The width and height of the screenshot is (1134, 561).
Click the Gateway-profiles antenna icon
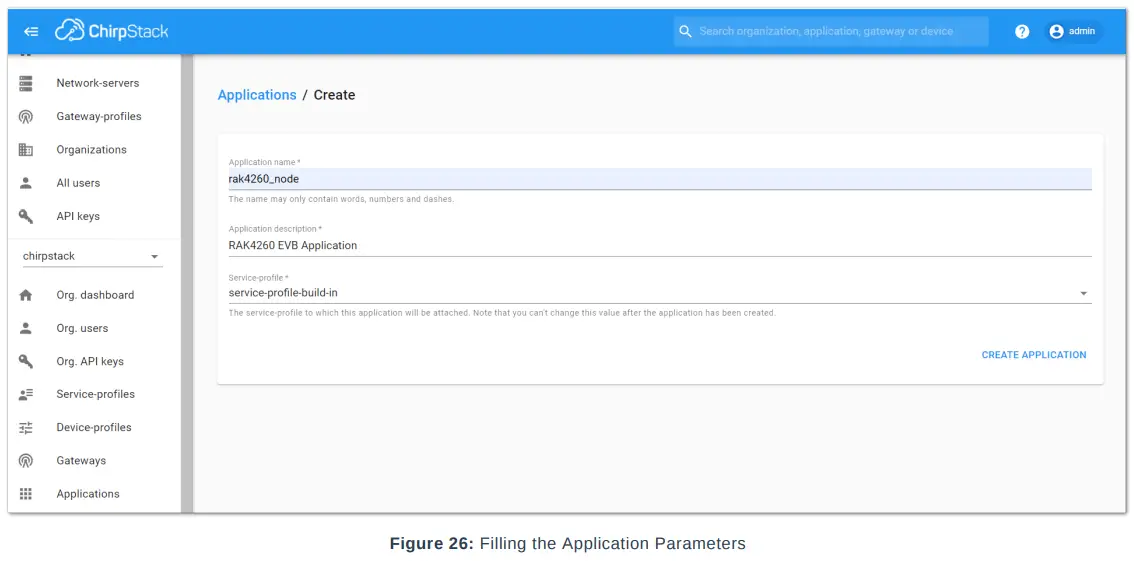(x=26, y=116)
